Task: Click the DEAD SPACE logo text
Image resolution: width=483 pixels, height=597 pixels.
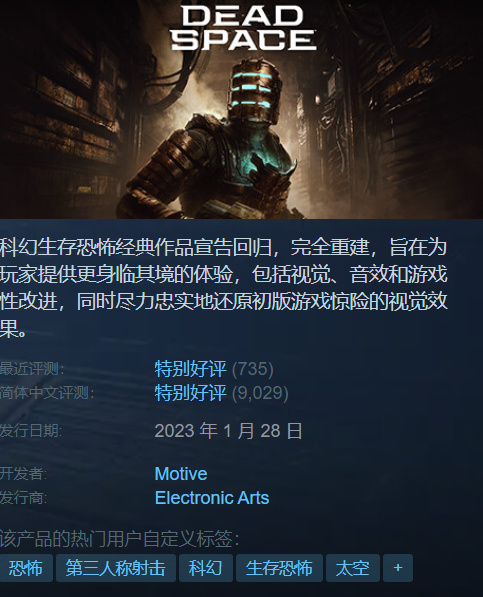Action: [243, 28]
